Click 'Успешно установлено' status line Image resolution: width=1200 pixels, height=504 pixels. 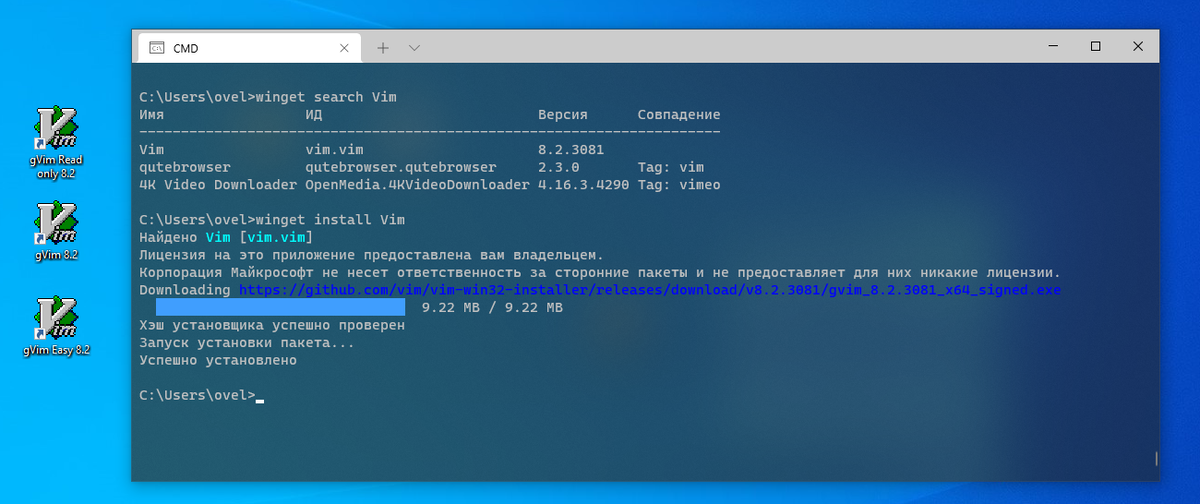pos(218,360)
